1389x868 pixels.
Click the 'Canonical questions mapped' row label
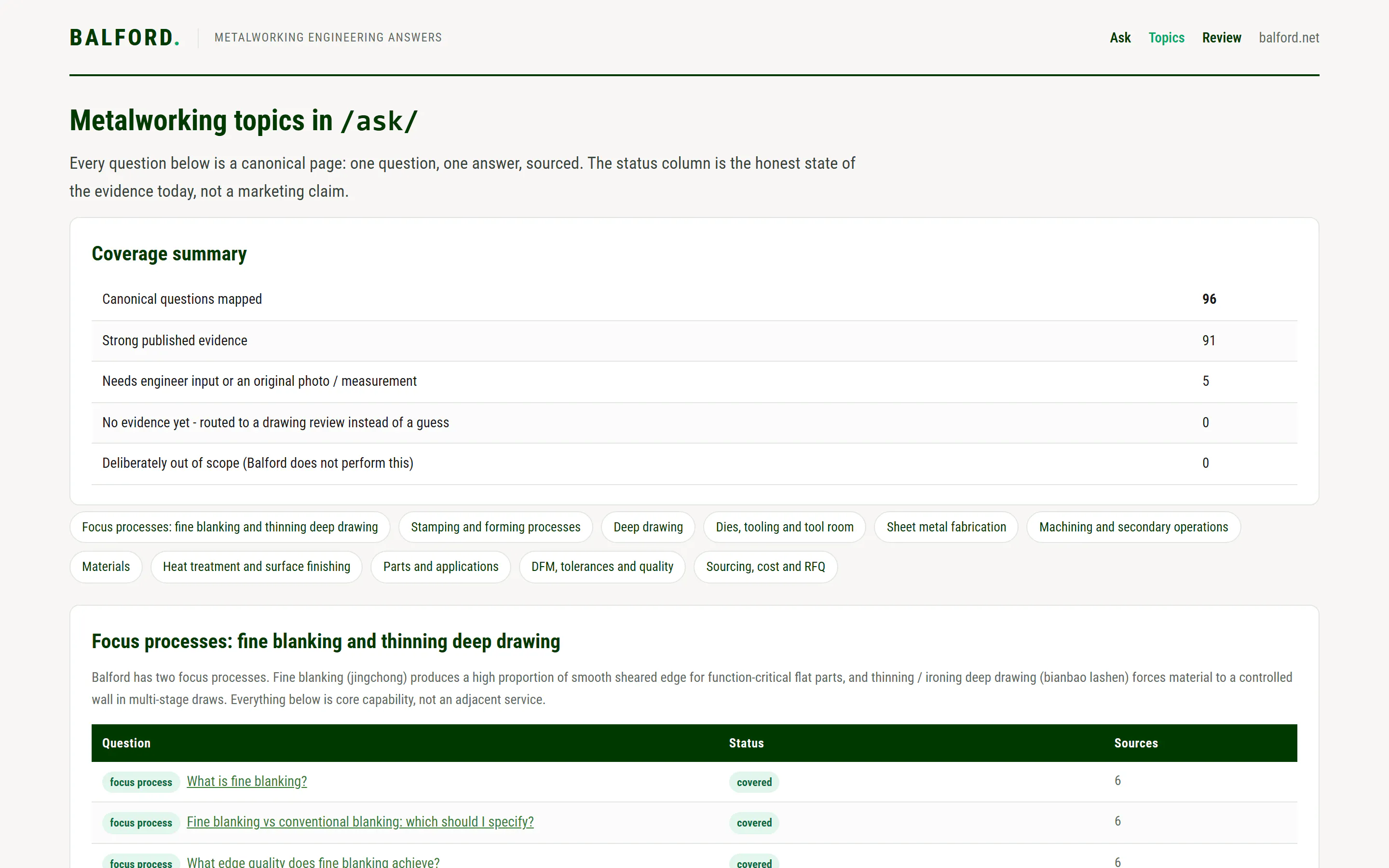[182, 299]
